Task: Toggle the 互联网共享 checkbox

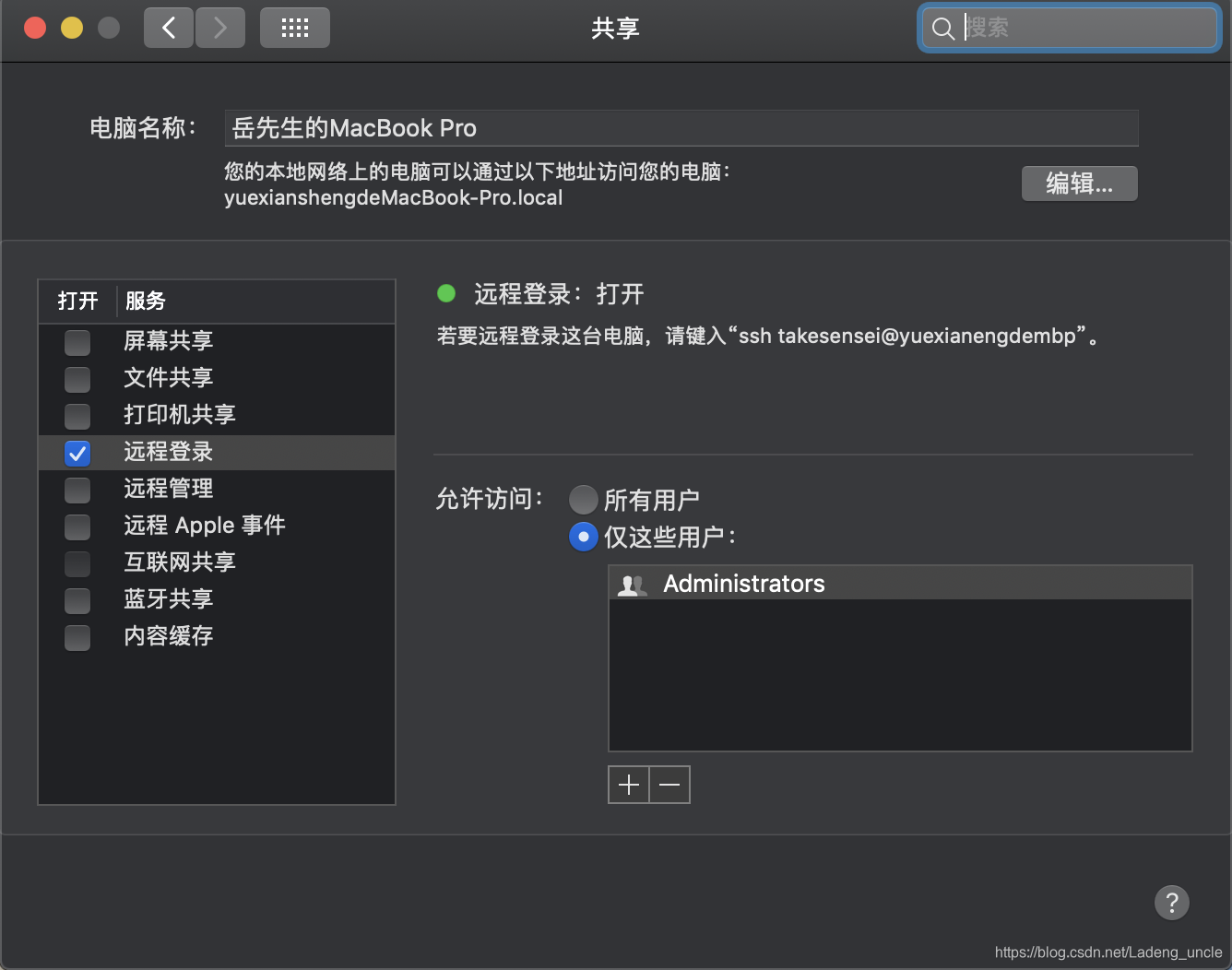Action: coord(77,563)
